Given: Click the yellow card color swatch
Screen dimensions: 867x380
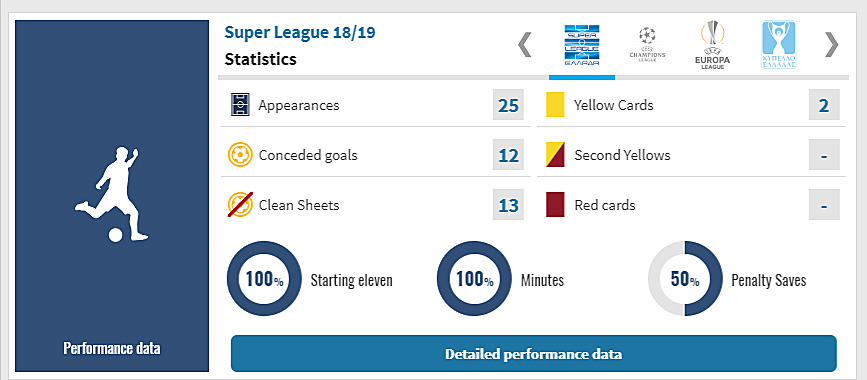Looking at the screenshot, I should 555,105.
